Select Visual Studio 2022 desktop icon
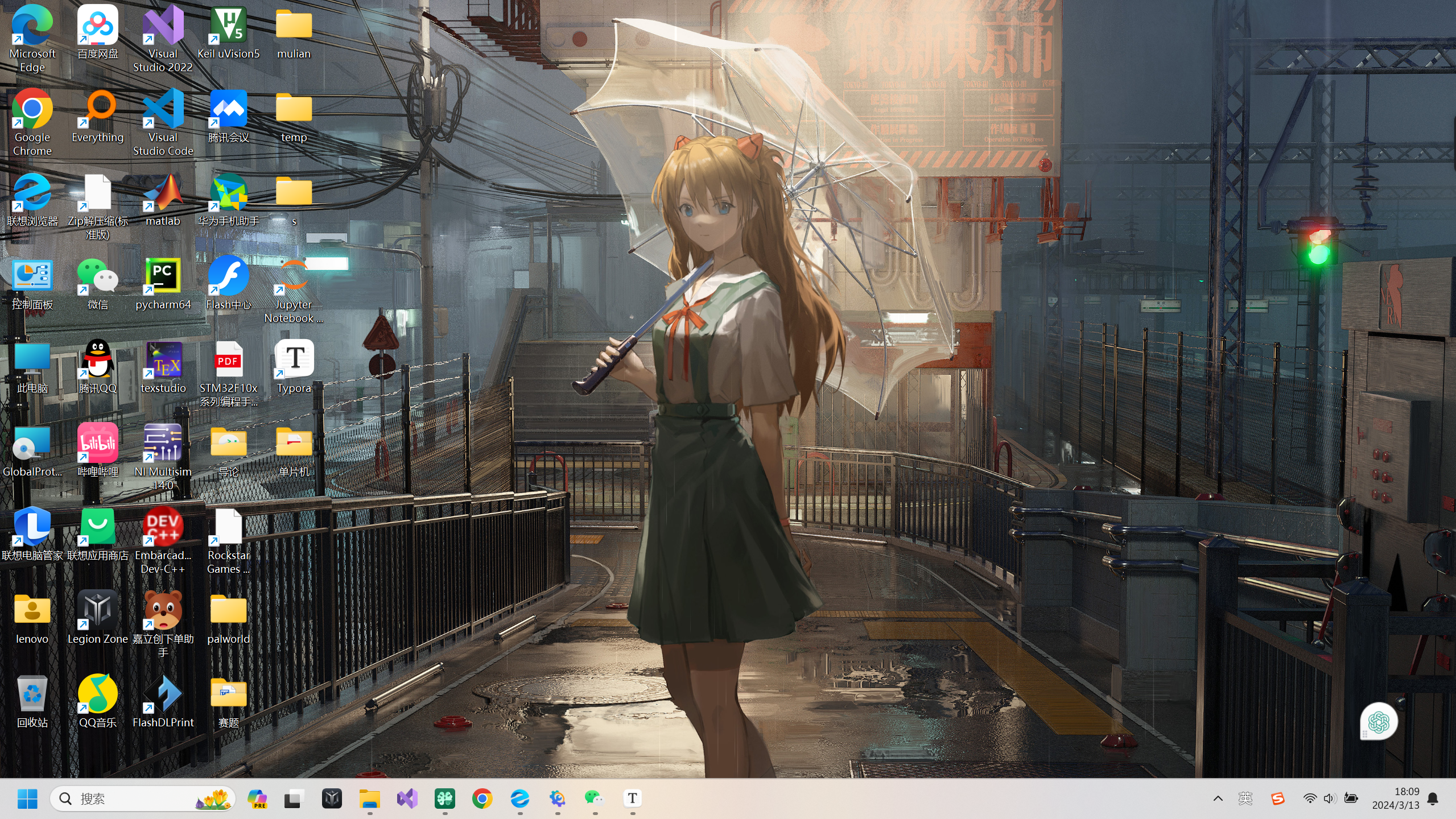Viewport: 1456px width, 819px height. (163, 39)
